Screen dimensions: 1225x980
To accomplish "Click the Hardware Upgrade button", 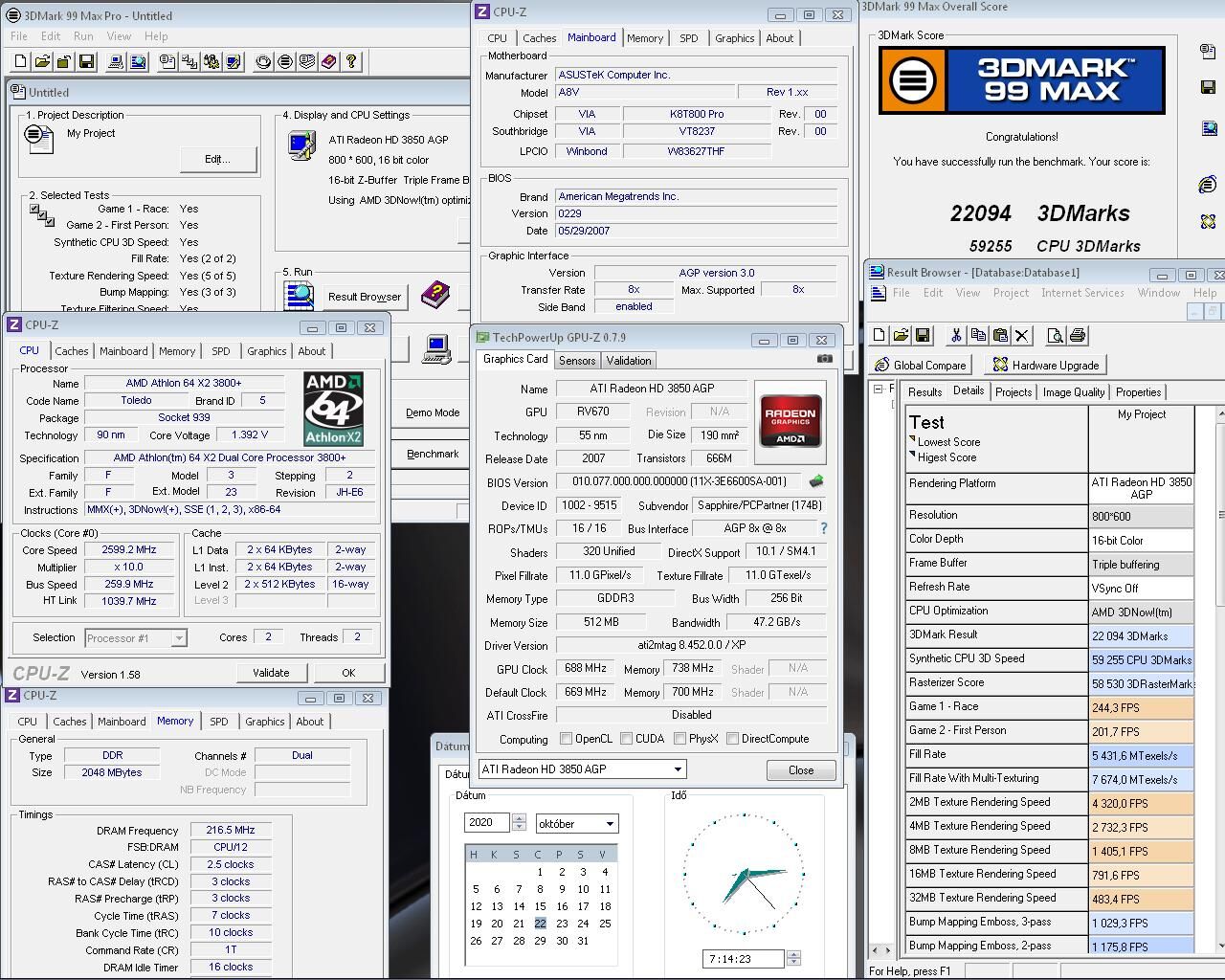I will [x=1045, y=365].
